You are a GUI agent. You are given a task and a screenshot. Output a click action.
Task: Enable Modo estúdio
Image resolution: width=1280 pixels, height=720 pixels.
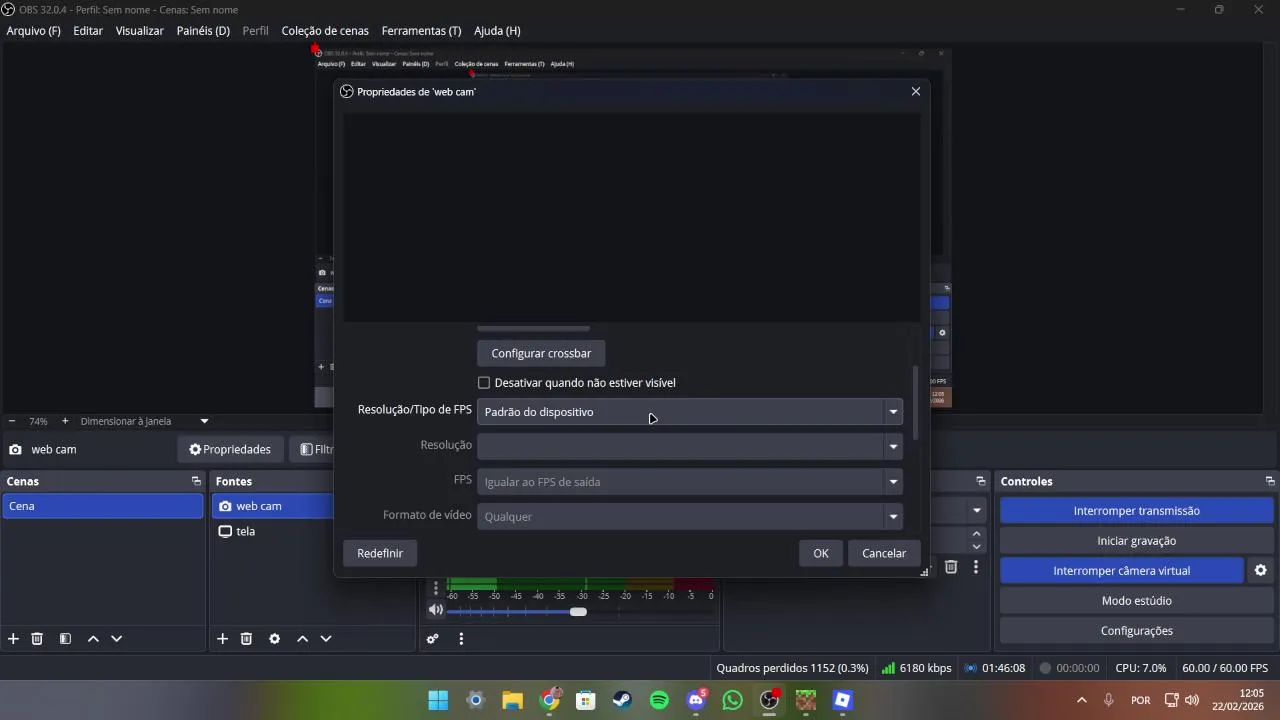1136,601
